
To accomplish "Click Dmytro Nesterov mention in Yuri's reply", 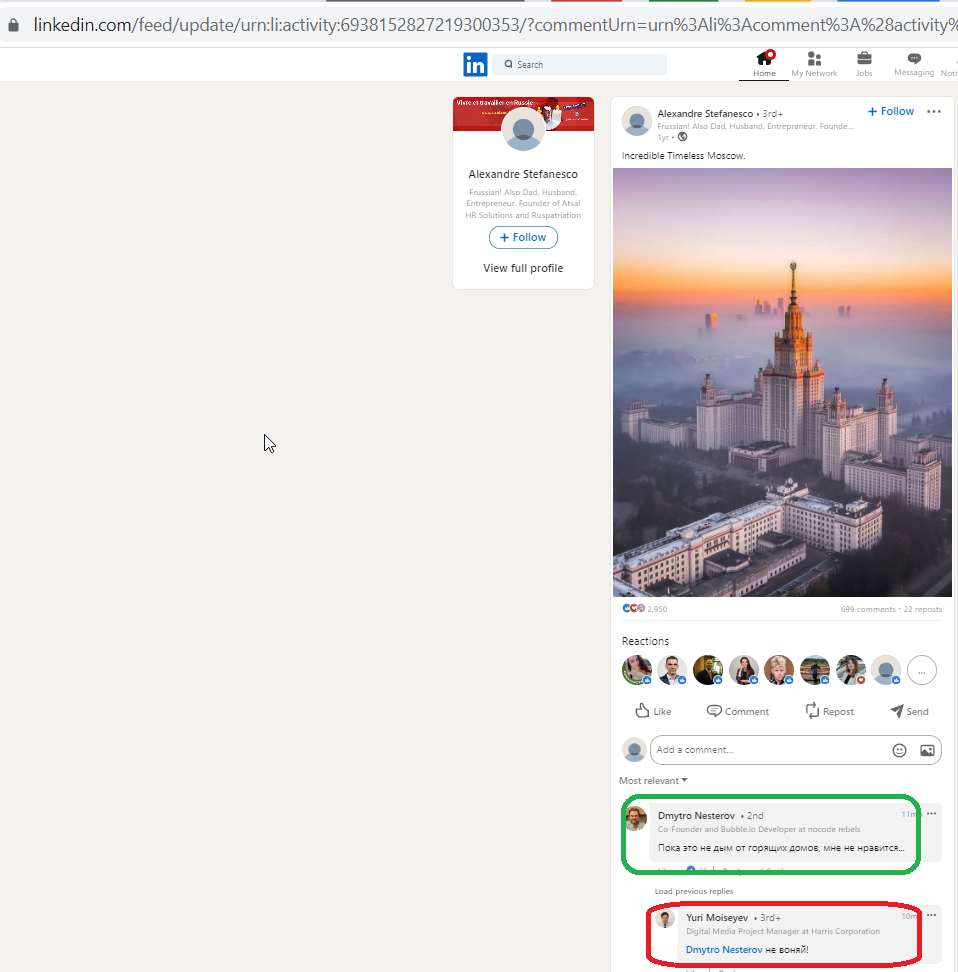I will 724,950.
